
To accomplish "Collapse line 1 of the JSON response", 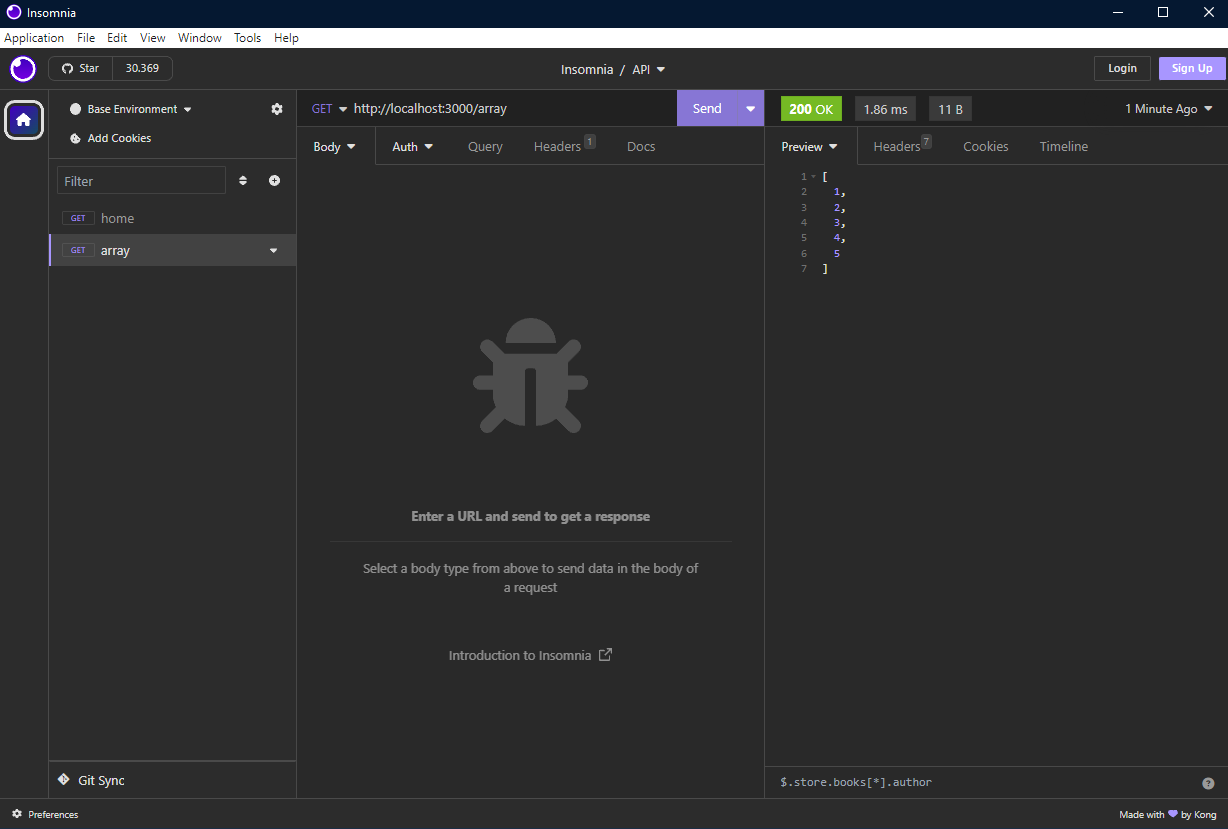I will click(812, 176).
